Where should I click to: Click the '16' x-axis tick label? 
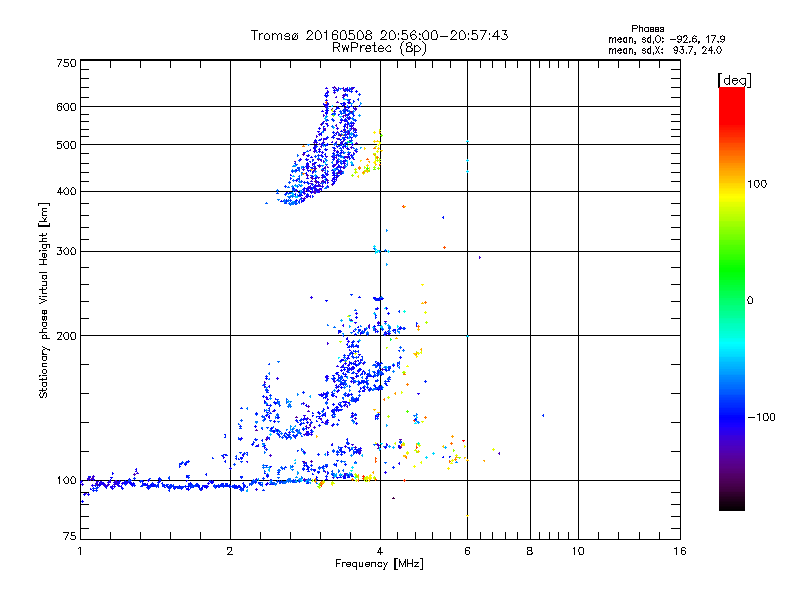(x=680, y=551)
